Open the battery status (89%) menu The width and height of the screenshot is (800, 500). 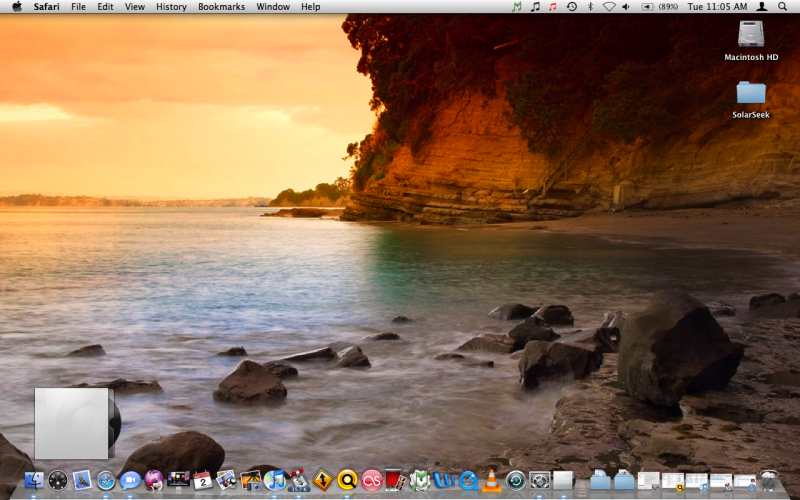[x=662, y=7]
